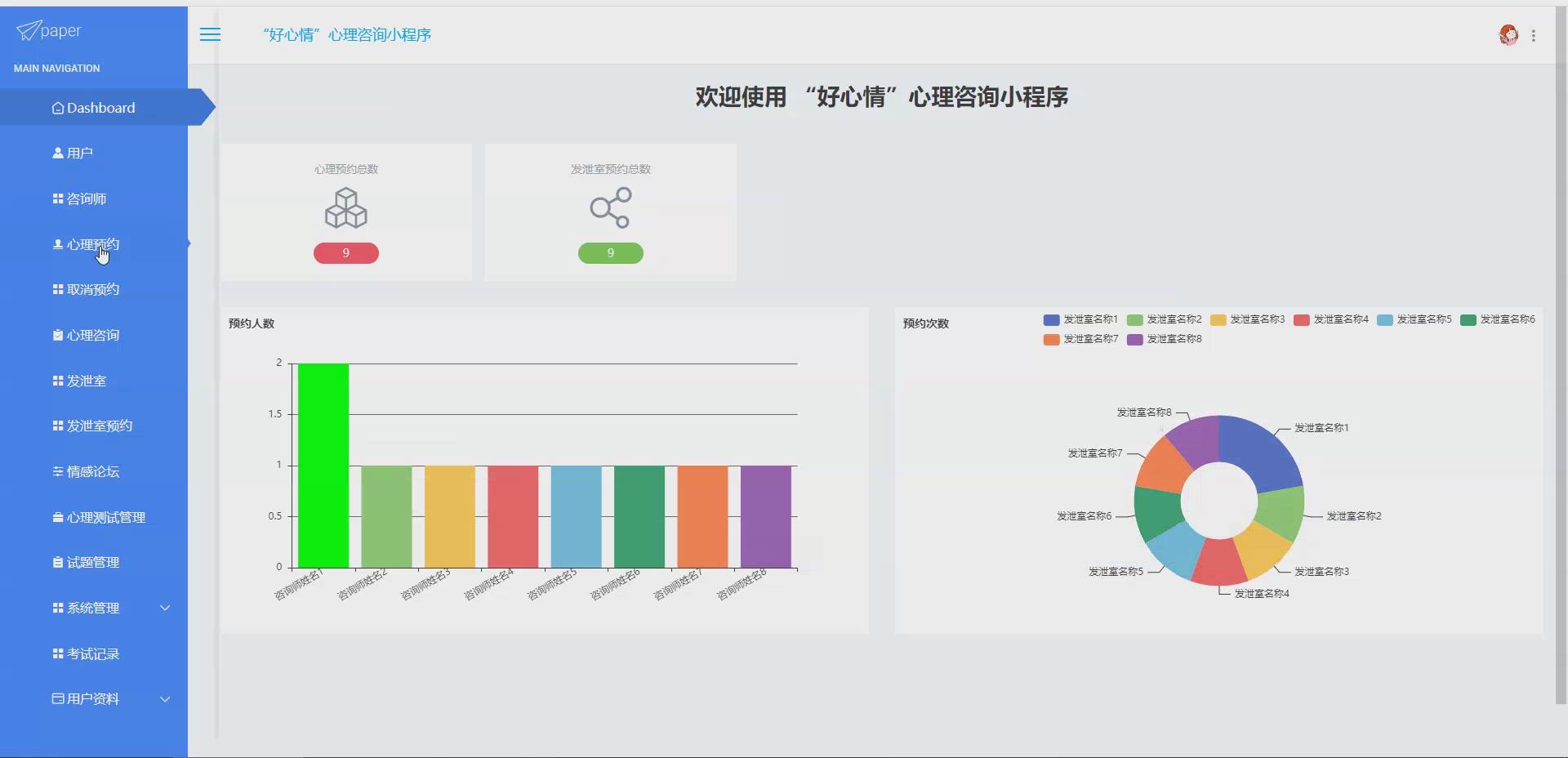Screen dimensions: 1568x758
Task: Click the green badge showing 9
Action: pos(611,253)
